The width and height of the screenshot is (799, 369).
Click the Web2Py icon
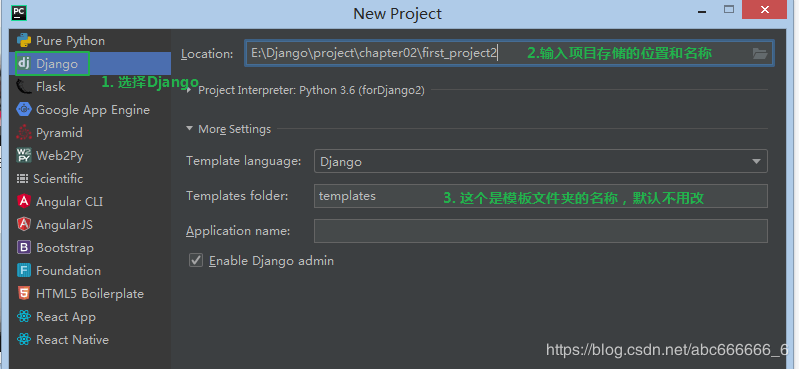(23, 155)
